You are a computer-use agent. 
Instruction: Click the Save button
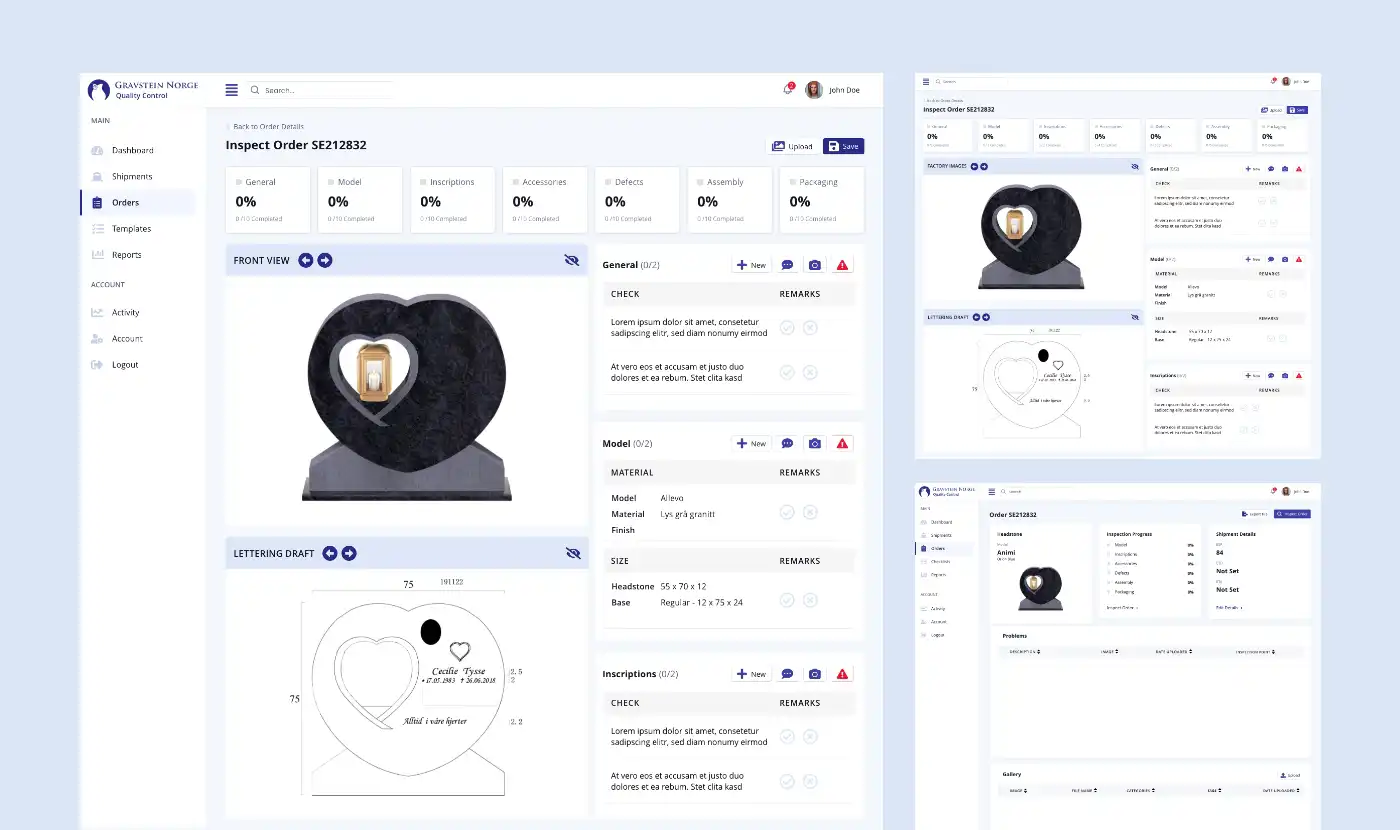click(x=843, y=146)
